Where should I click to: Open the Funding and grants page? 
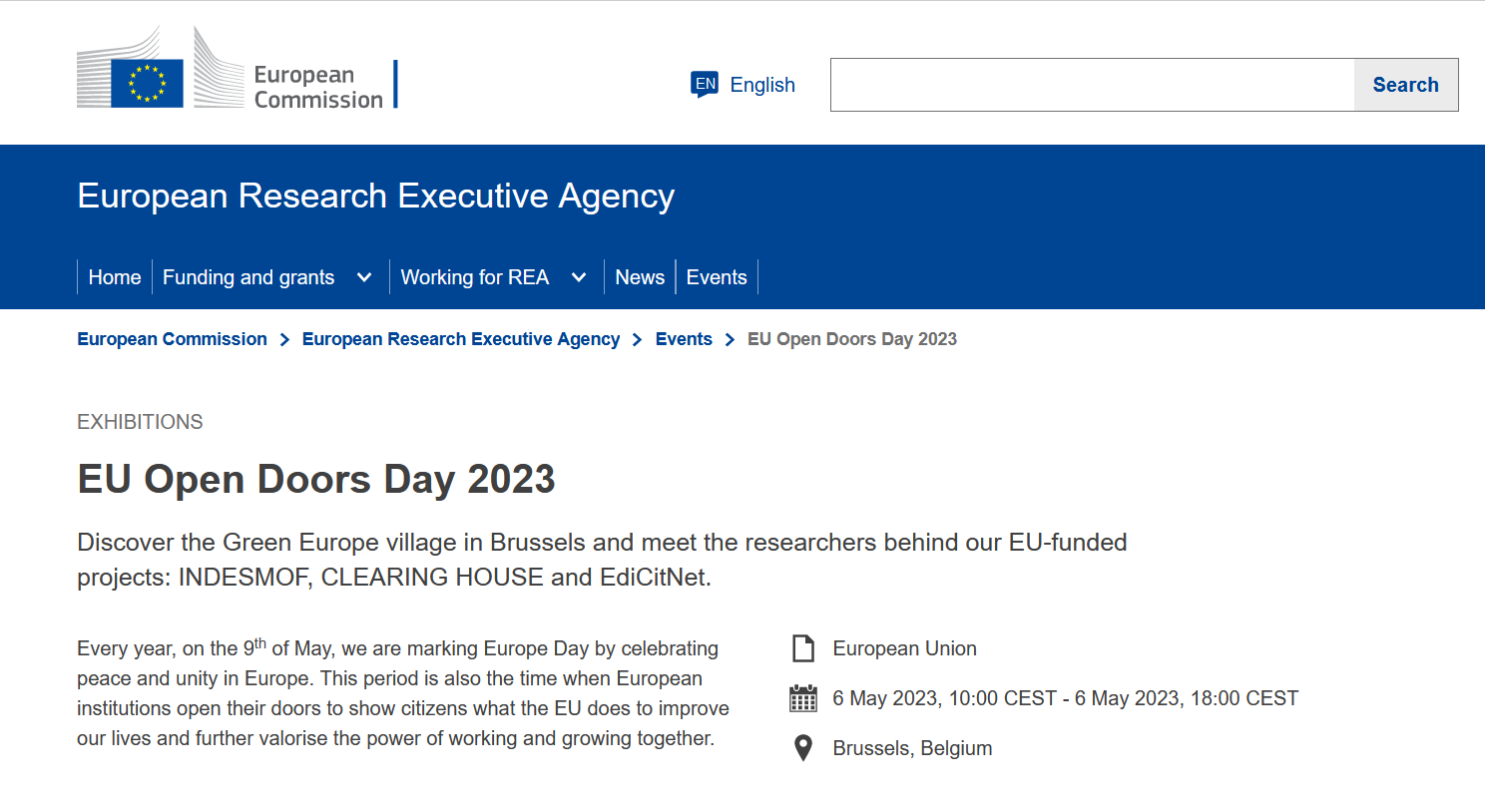coord(248,277)
